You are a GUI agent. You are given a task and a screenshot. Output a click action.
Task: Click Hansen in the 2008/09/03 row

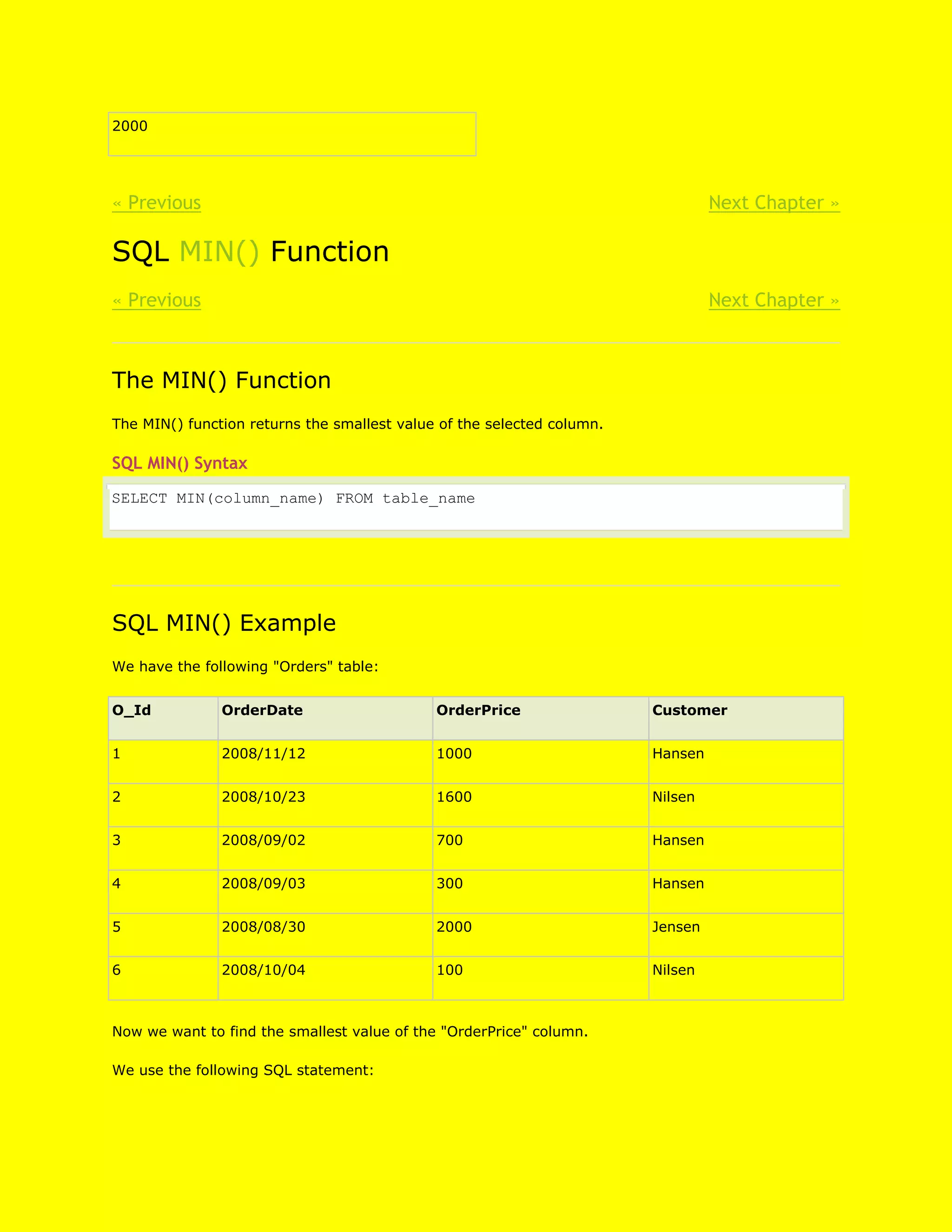[746, 892]
